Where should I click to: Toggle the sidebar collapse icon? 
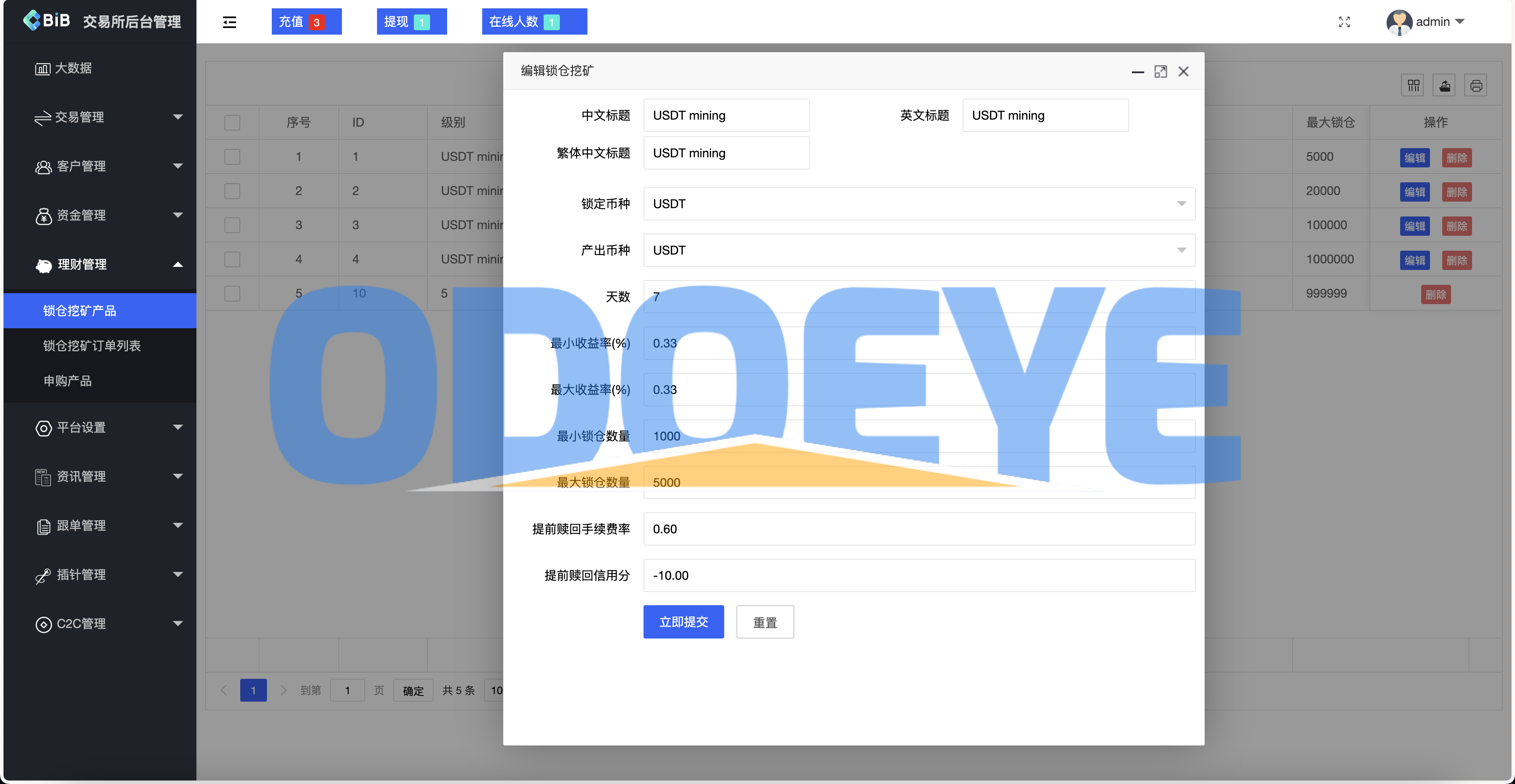tap(229, 22)
